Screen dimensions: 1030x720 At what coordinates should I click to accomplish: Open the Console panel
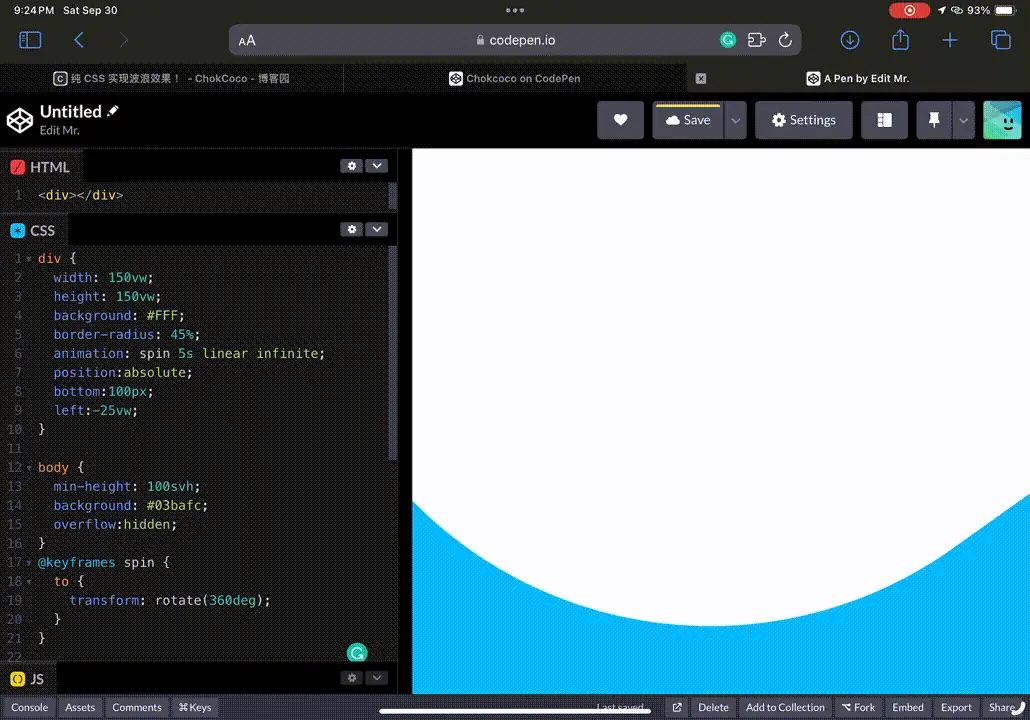click(x=30, y=708)
